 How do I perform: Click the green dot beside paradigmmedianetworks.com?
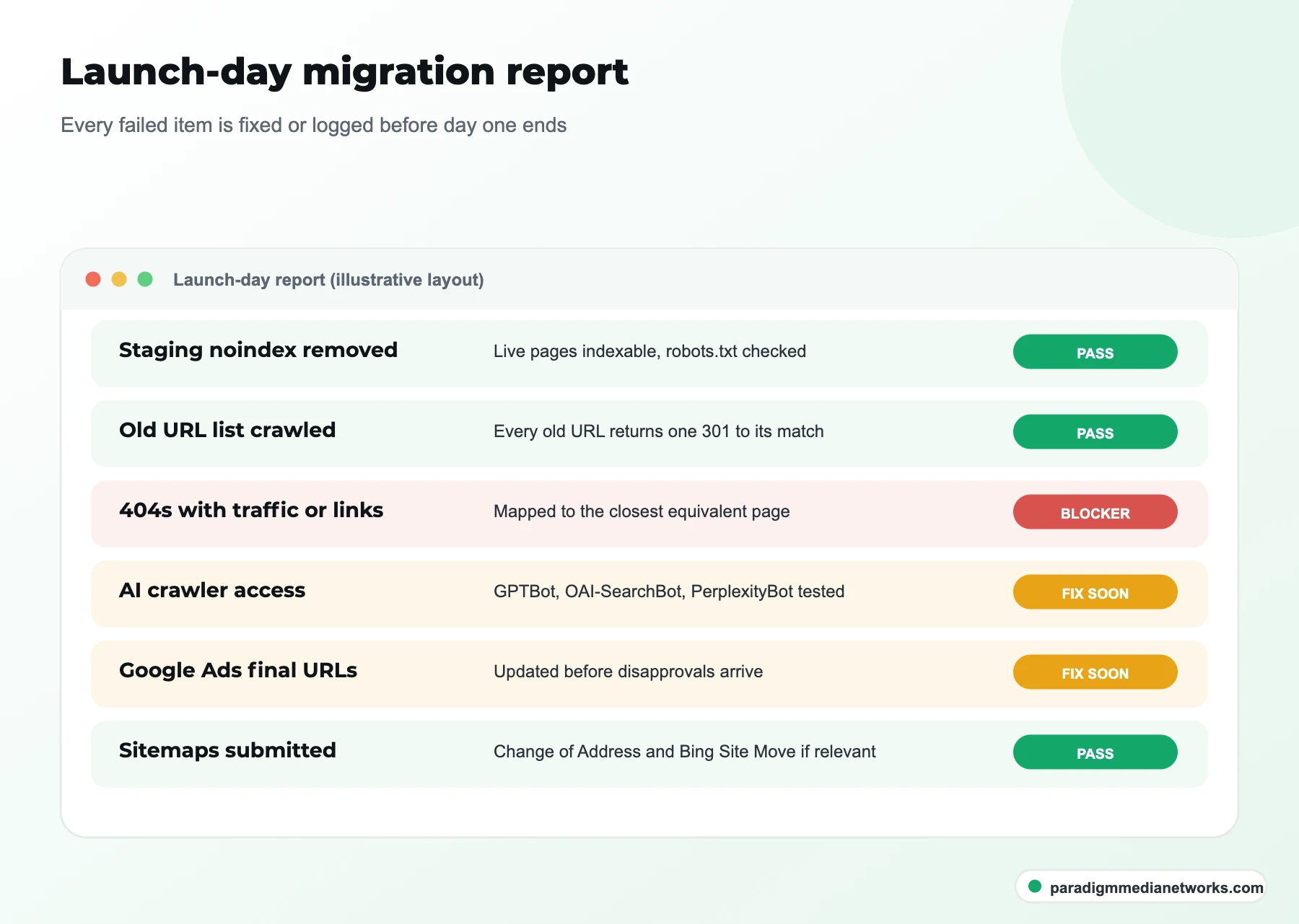1035,886
